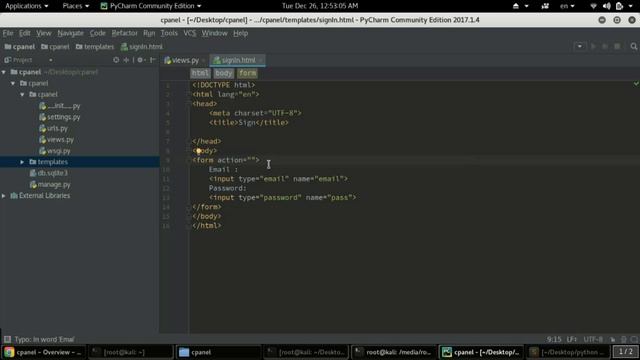Viewport: 640px width, 360px height.
Task: Click the templates breadcrumb in navigation bar
Action: point(95,47)
